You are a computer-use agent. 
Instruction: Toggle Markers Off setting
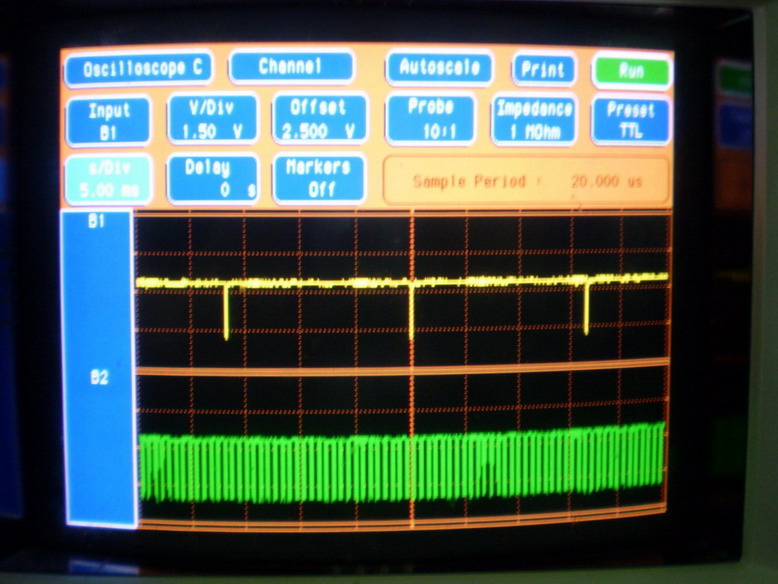click(318, 179)
